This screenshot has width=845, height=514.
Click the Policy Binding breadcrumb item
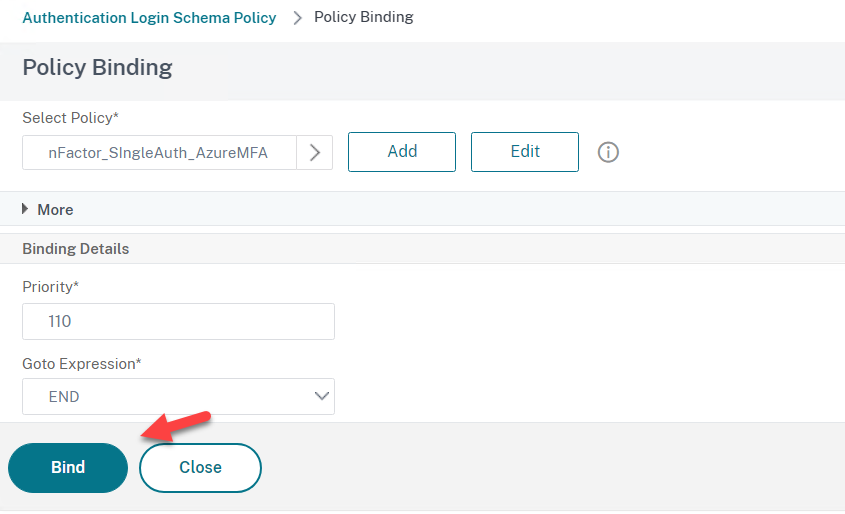click(364, 17)
